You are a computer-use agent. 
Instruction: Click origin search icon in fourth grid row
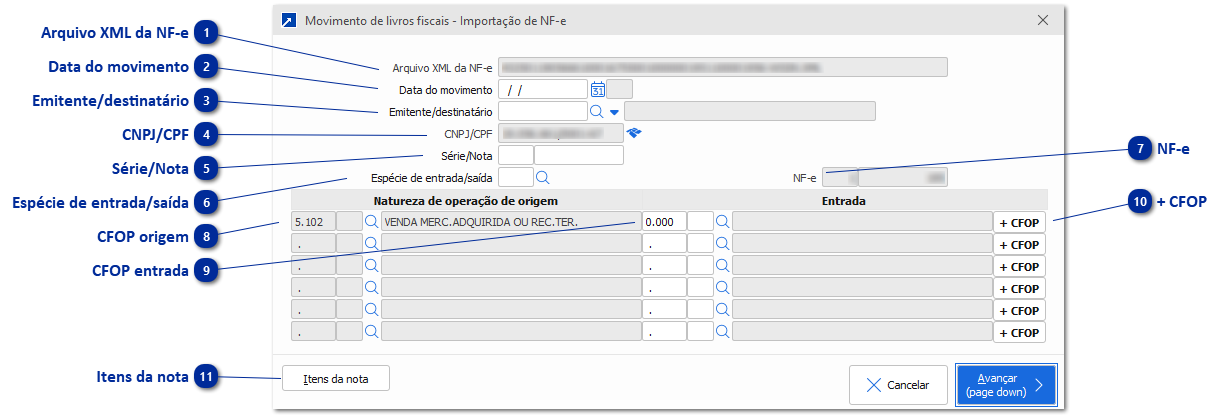tap(371, 287)
